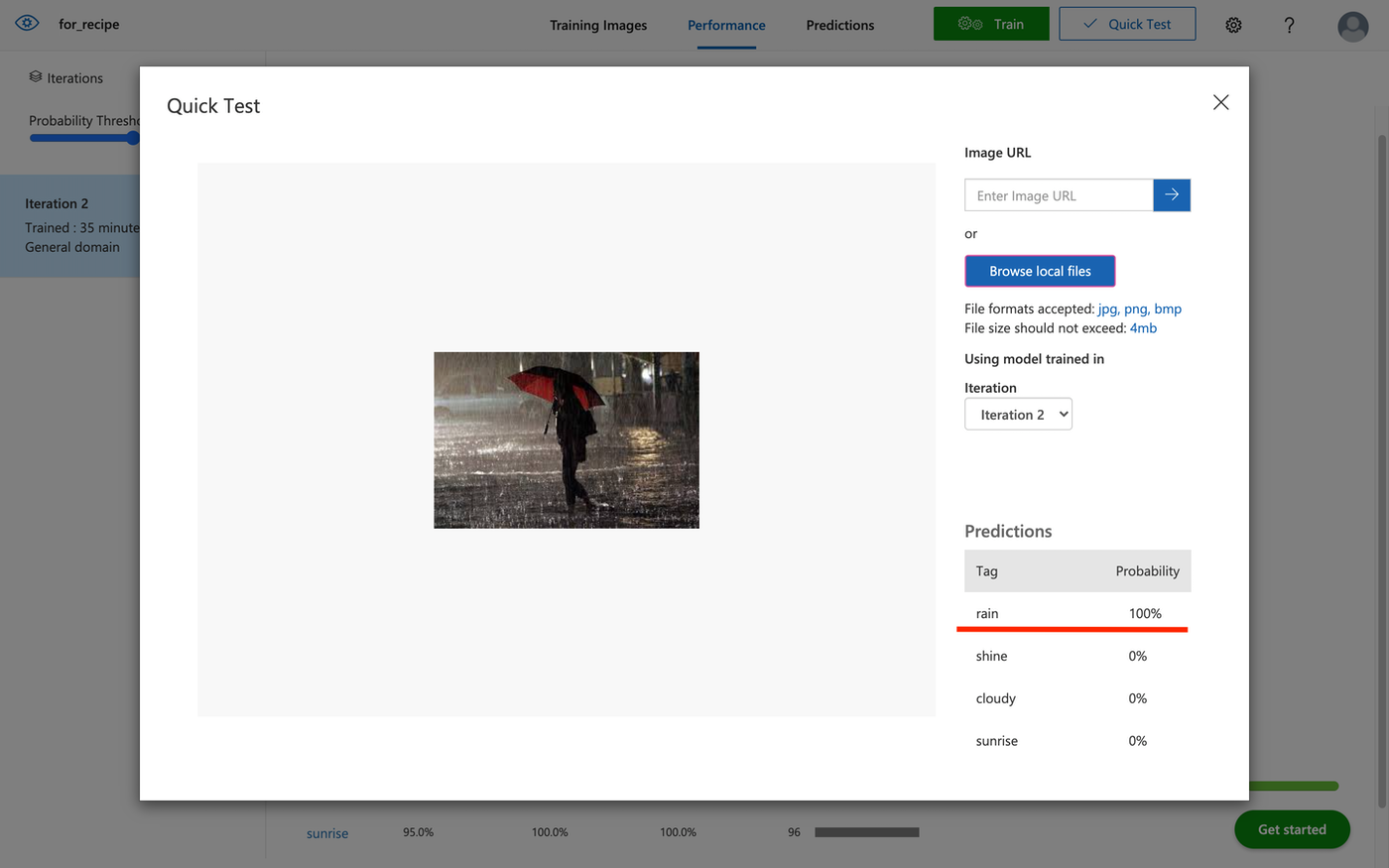Click Browse local files button
This screenshot has height=868, width=1389.
coord(1040,271)
